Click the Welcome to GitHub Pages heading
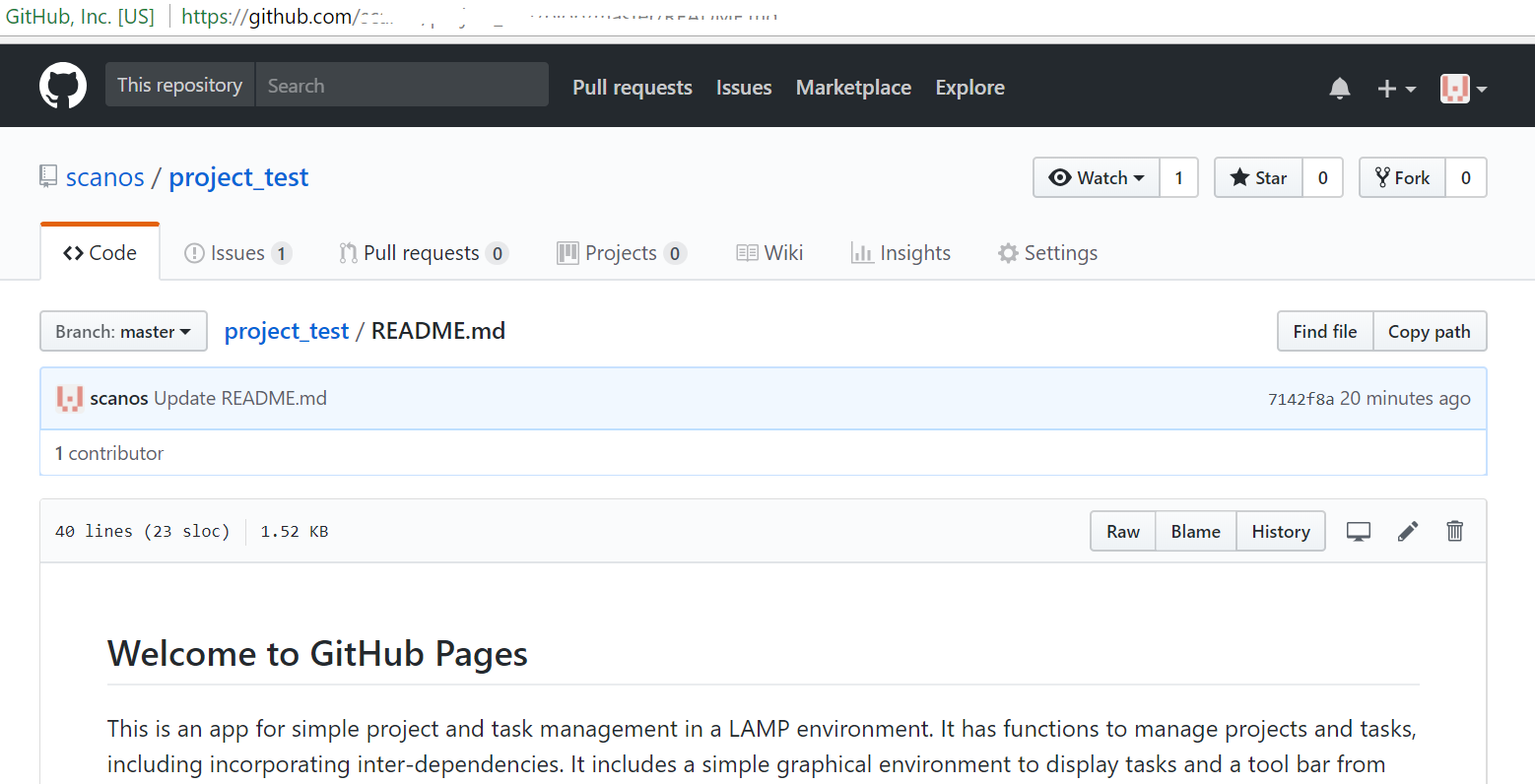Viewport: 1535px width, 784px height. coord(317,654)
